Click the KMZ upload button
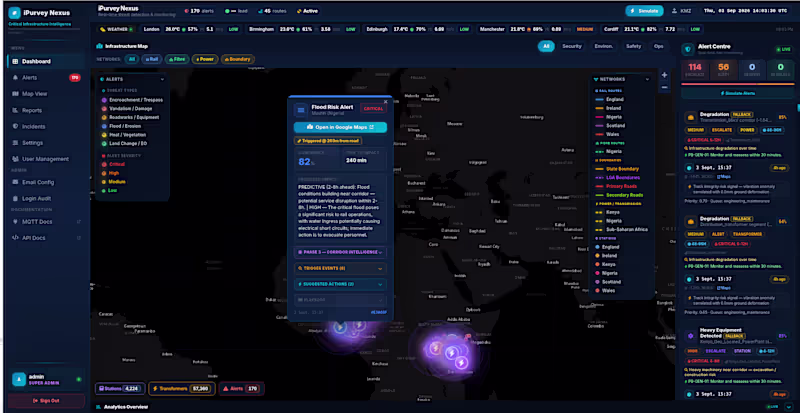 click(682, 11)
